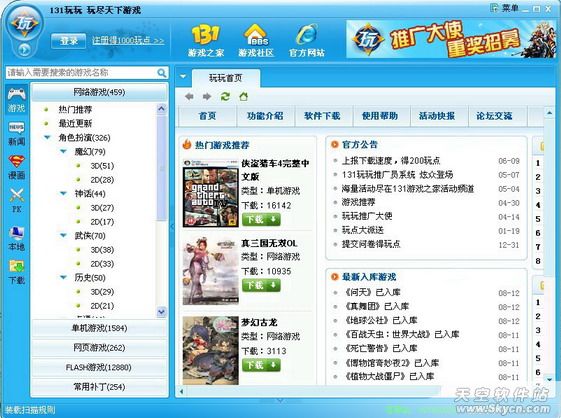The image size is (561, 418).
Task: Go forward with the right arrow icon
Action: (207, 96)
